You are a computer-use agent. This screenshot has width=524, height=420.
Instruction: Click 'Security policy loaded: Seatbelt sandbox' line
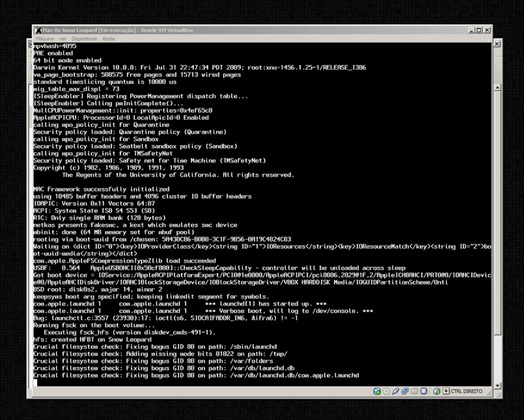tap(135, 146)
